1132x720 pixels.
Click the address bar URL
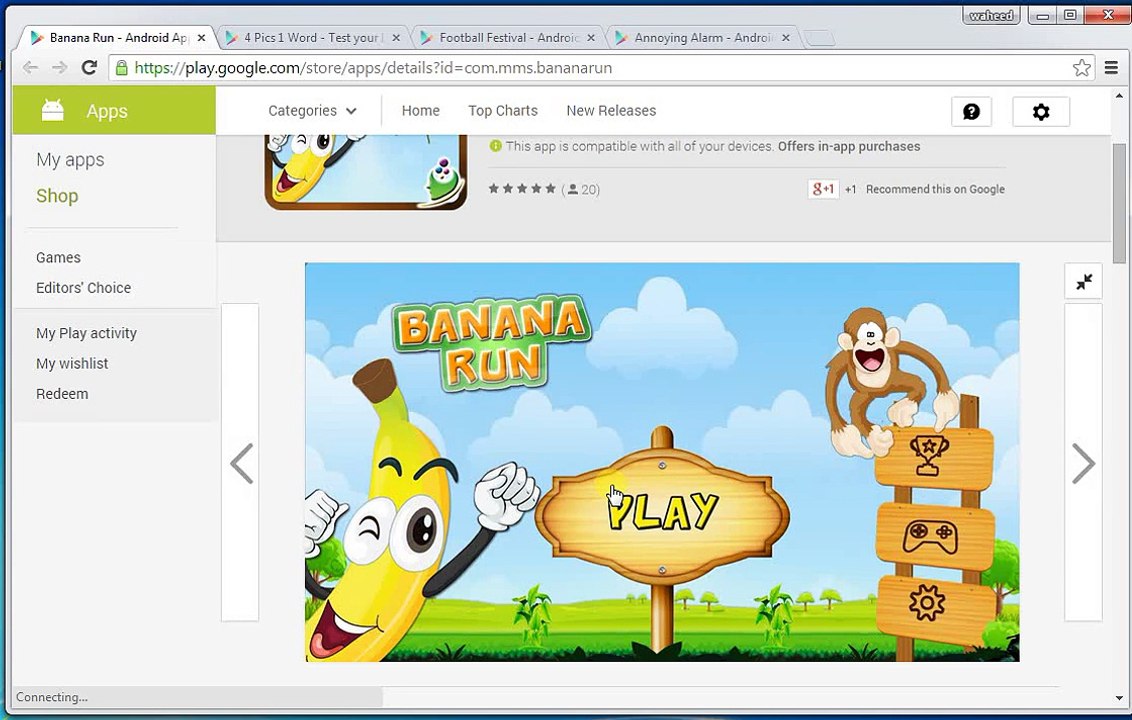pyautogui.click(x=373, y=68)
